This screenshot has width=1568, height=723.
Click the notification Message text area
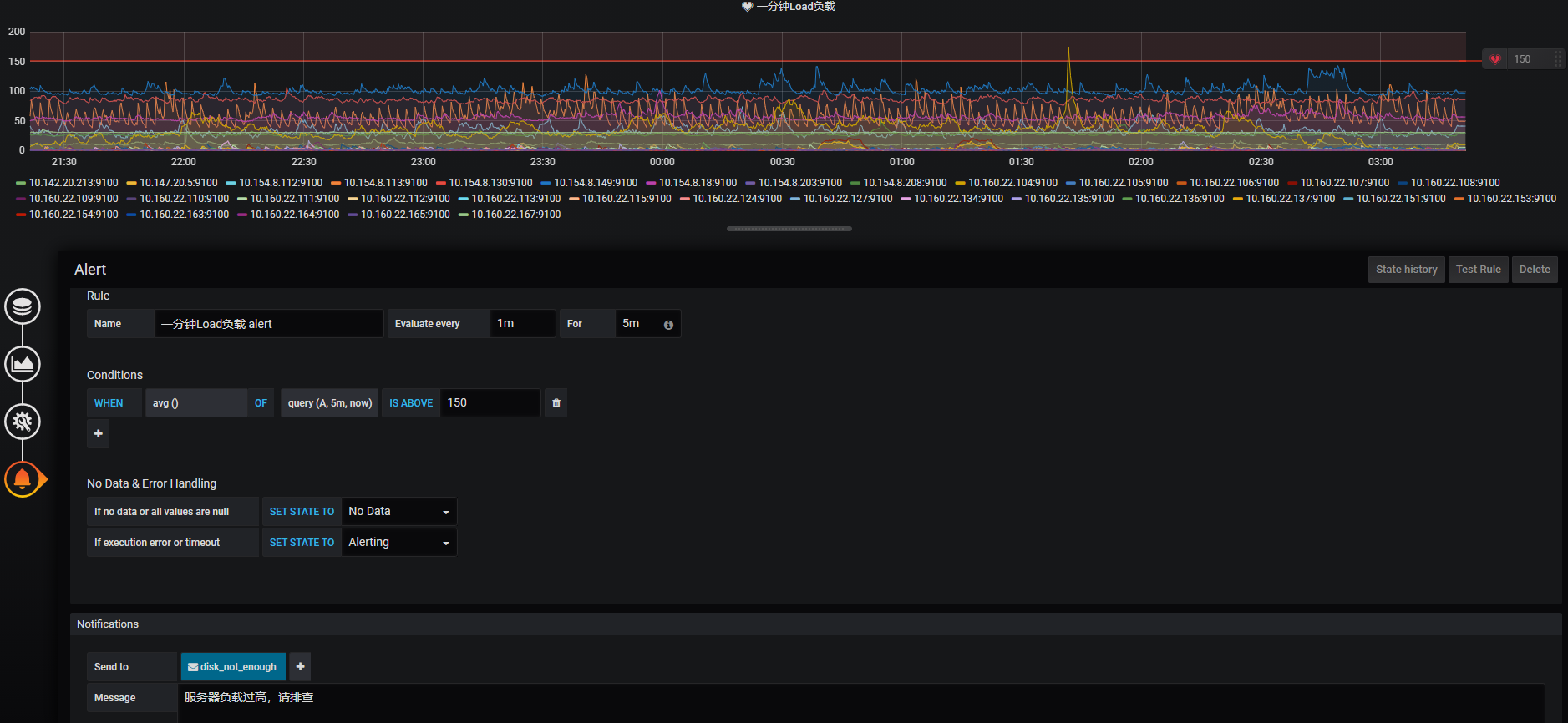click(861, 703)
